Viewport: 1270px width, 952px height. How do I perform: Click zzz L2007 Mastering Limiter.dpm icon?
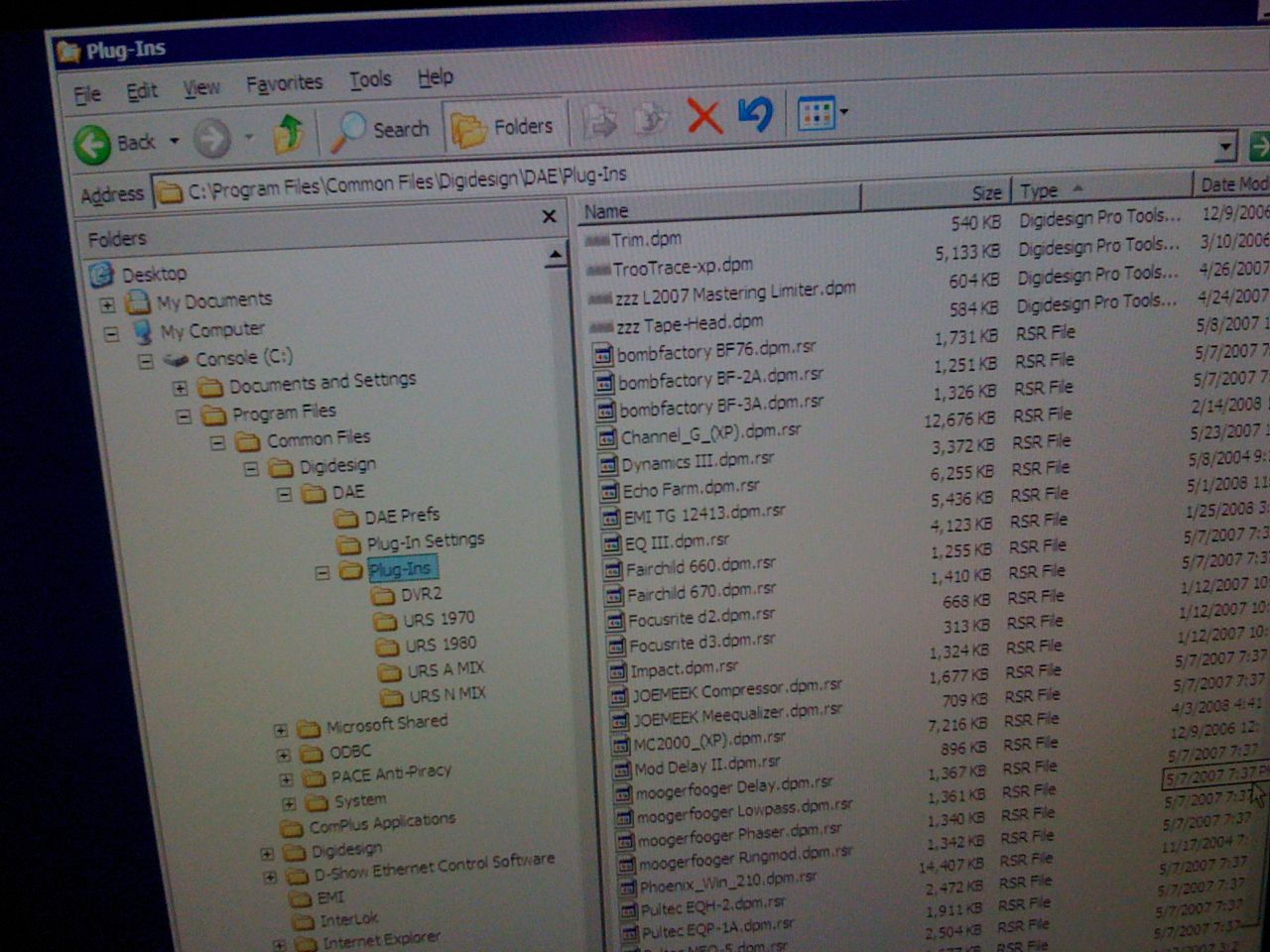coord(600,298)
